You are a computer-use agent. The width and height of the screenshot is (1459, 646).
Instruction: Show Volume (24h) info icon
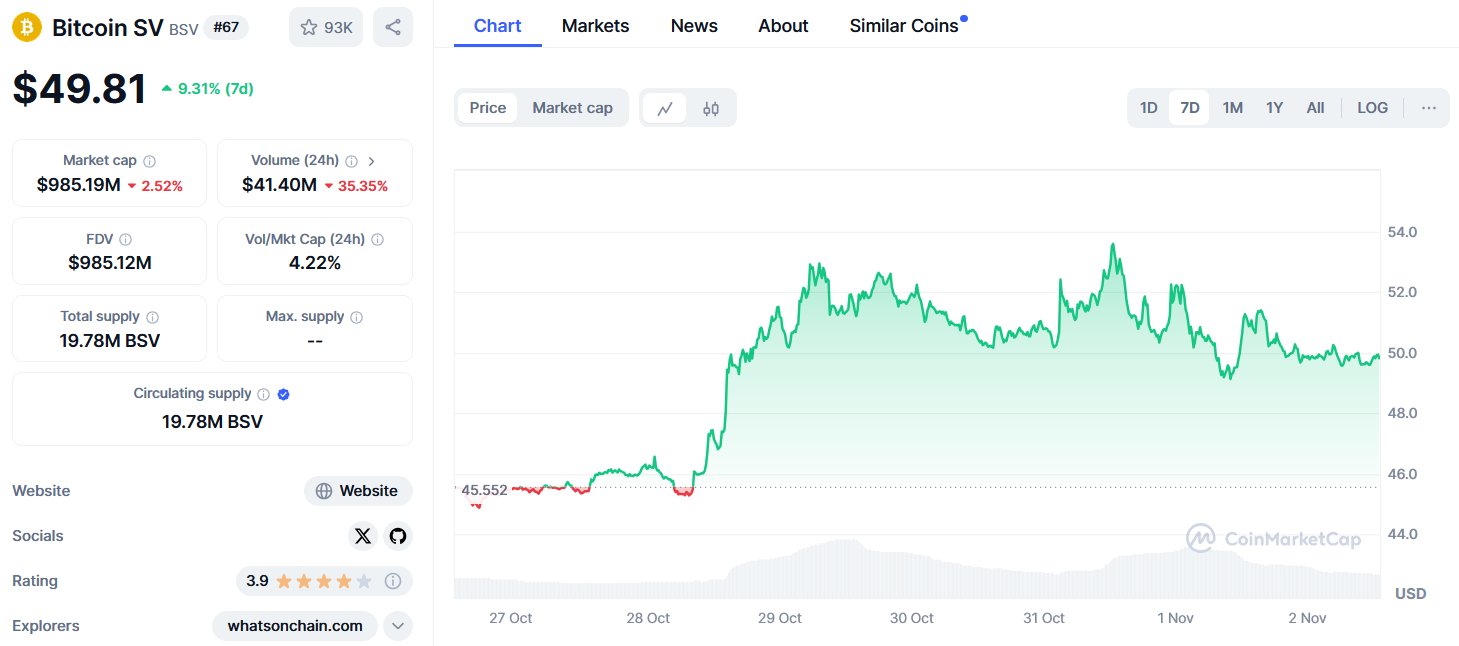351,161
